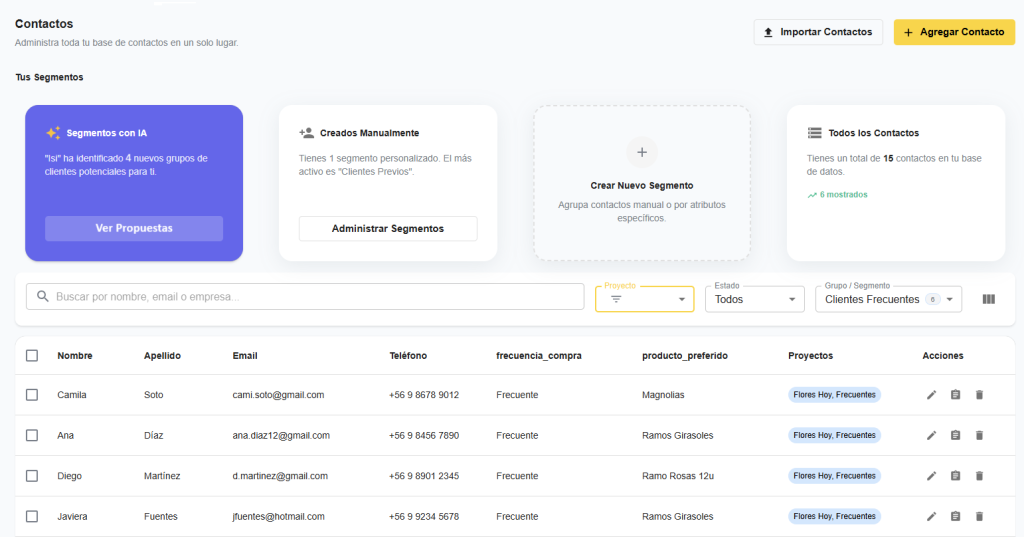Toggle the select-all checkbox in the table header

[x=32, y=356]
